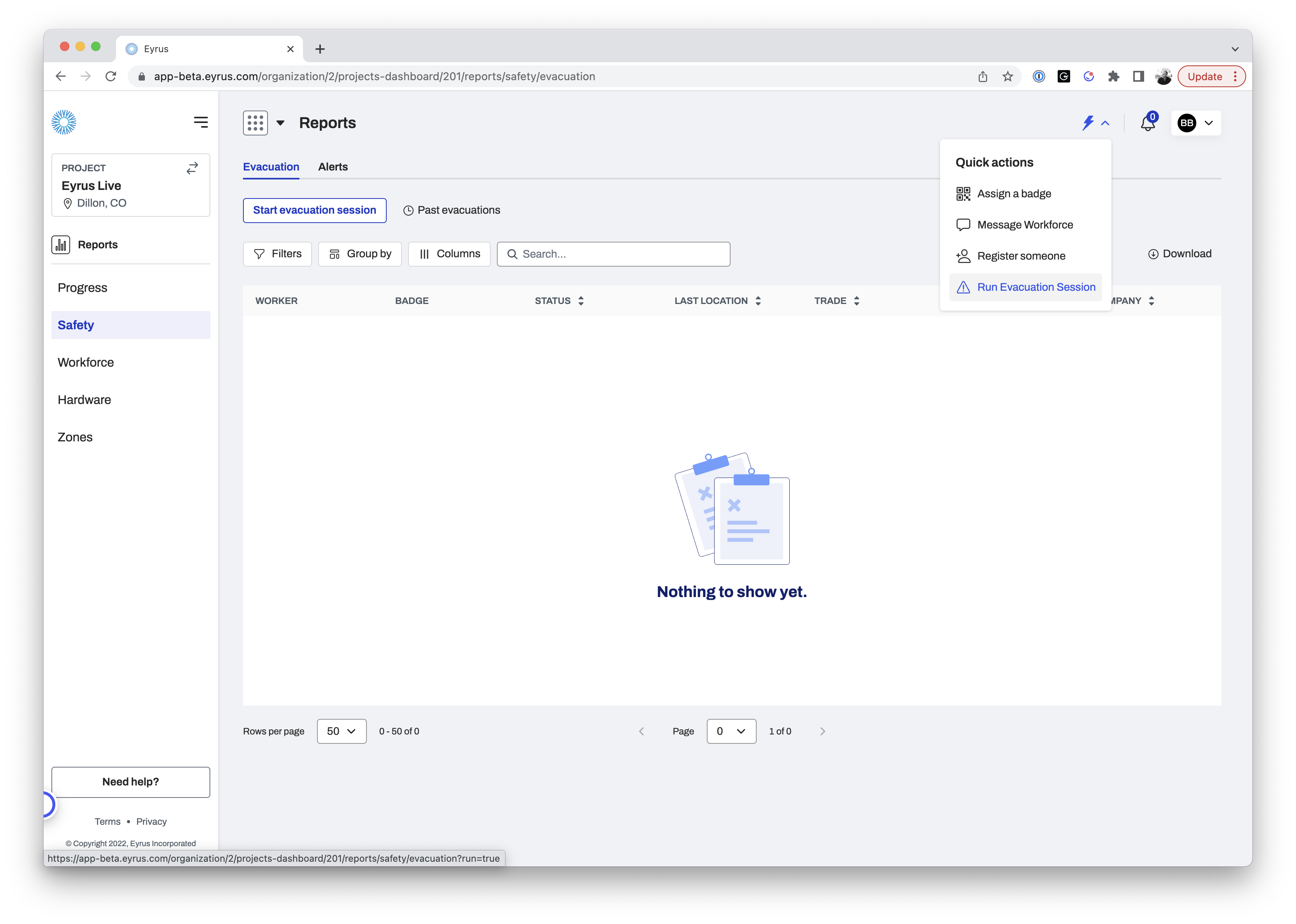
Task: Sort by the LAST LOCATION column arrows
Action: [x=758, y=301]
